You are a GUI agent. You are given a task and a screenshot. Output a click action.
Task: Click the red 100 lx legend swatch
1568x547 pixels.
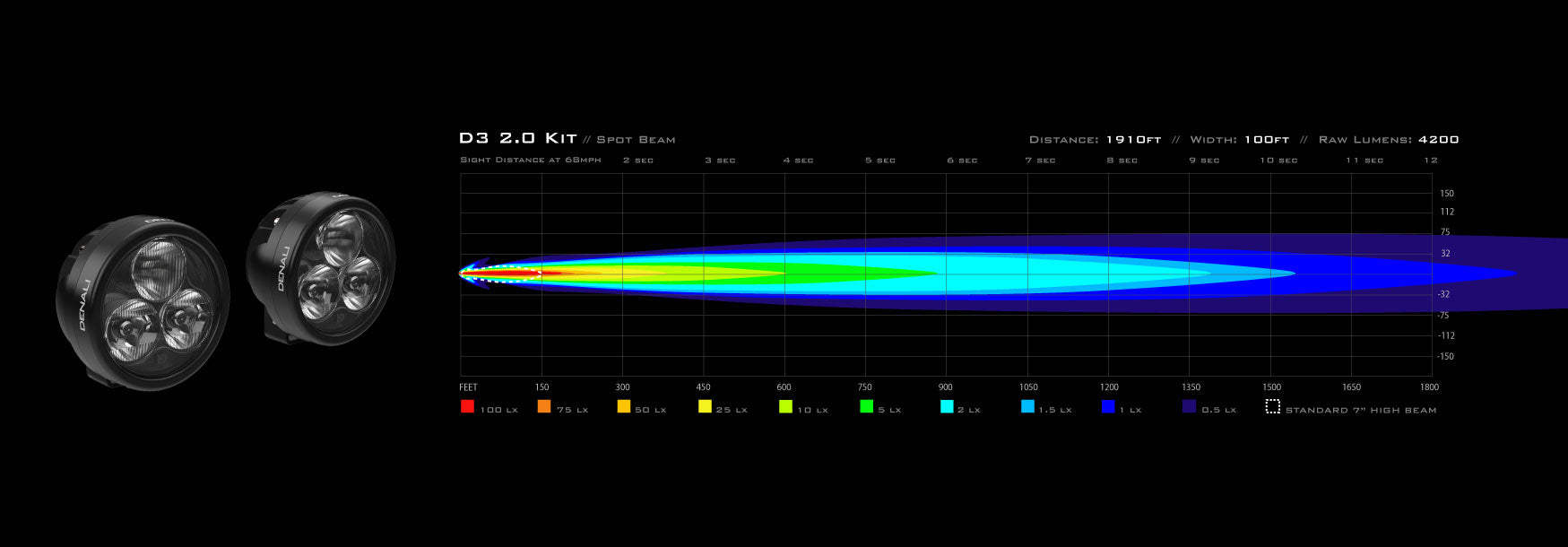[467, 406]
